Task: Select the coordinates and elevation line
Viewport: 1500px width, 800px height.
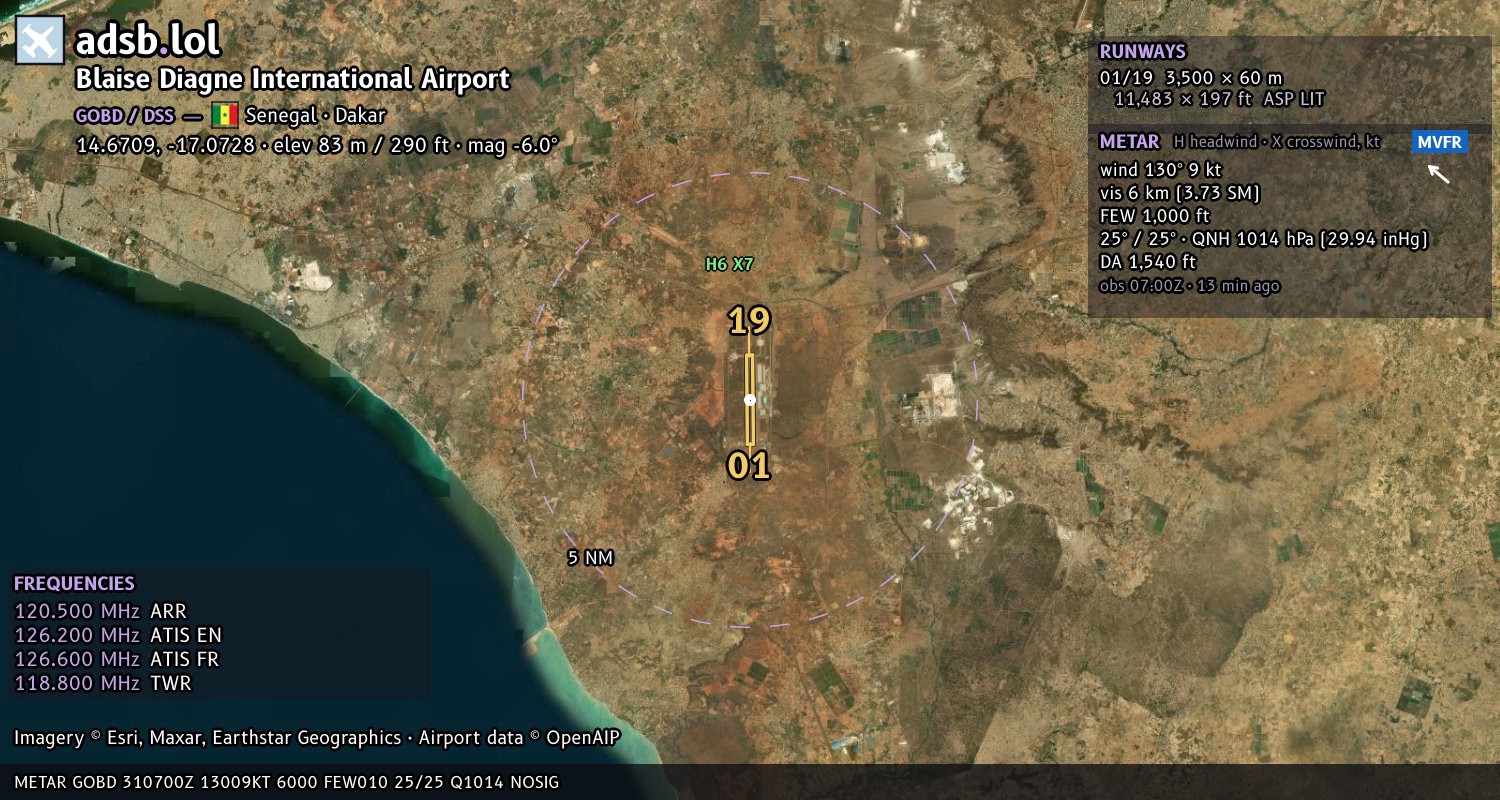Action: coord(317,145)
